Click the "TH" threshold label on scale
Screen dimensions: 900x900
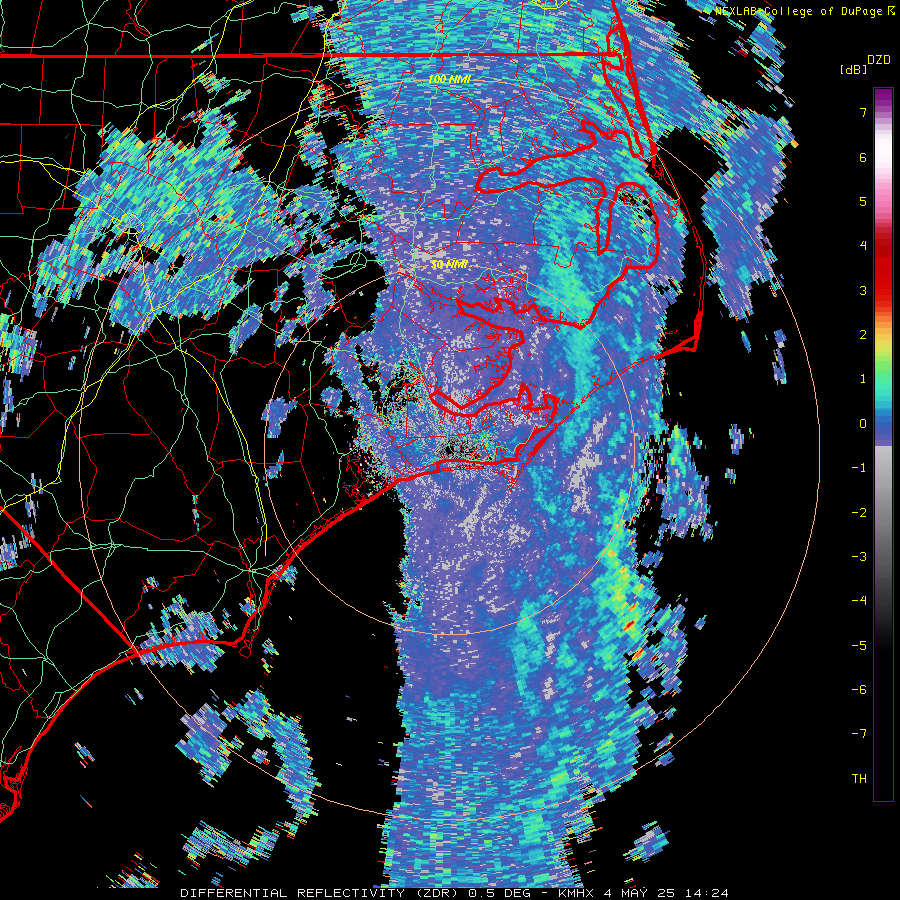tap(859, 779)
